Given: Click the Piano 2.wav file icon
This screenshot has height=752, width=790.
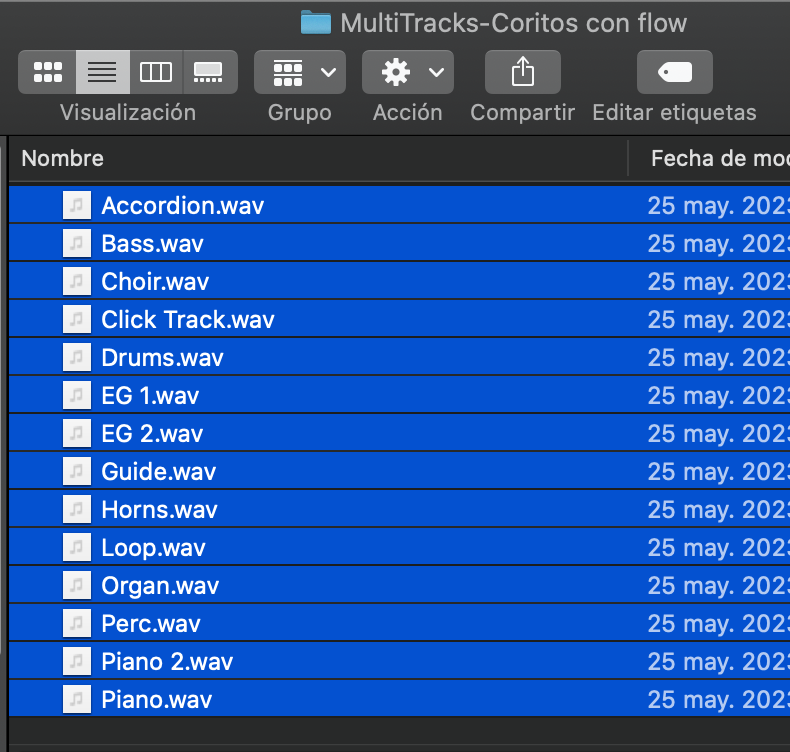Looking at the screenshot, I should pyautogui.click(x=77, y=661).
